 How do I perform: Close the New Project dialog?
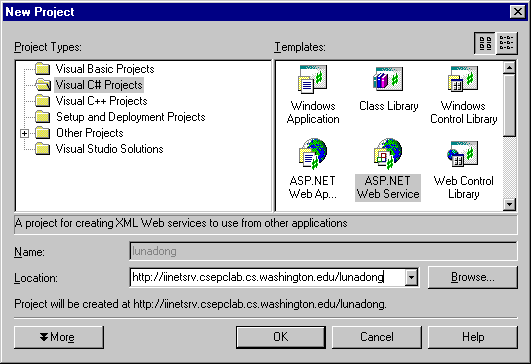[517, 12]
